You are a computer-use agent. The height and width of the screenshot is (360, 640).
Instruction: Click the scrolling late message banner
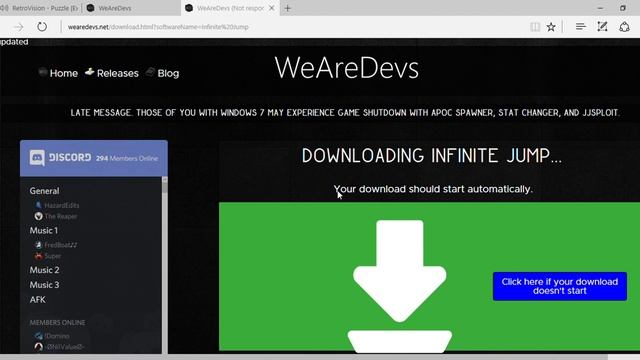pyautogui.click(x=345, y=113)
